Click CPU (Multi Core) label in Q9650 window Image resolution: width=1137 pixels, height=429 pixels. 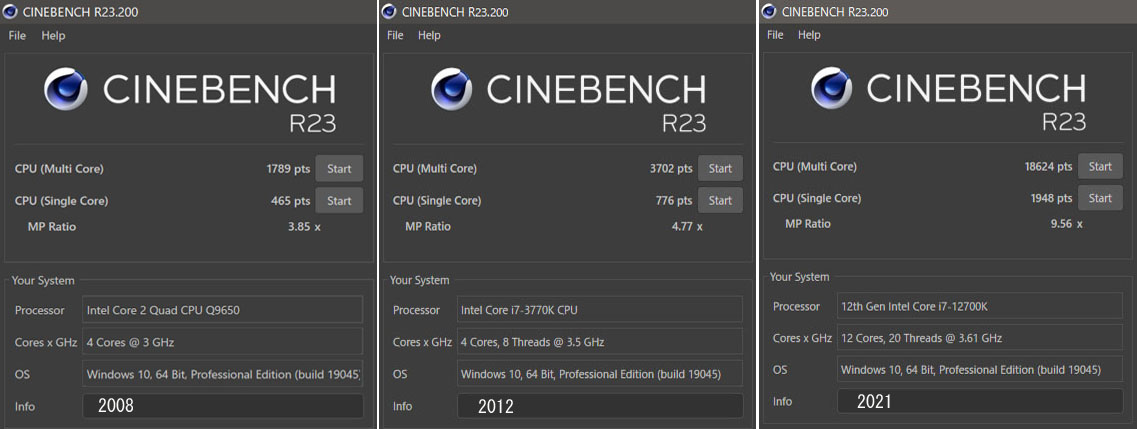click(59, 169)
